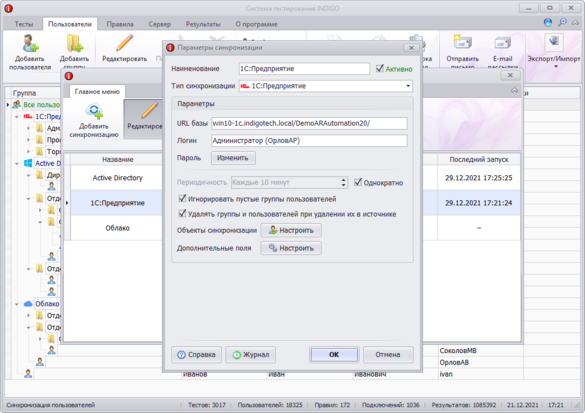The width and height of the screenshot is (585, 413).
Task: Click the Периодичность spinner arrows
Action: coord(343,182)
